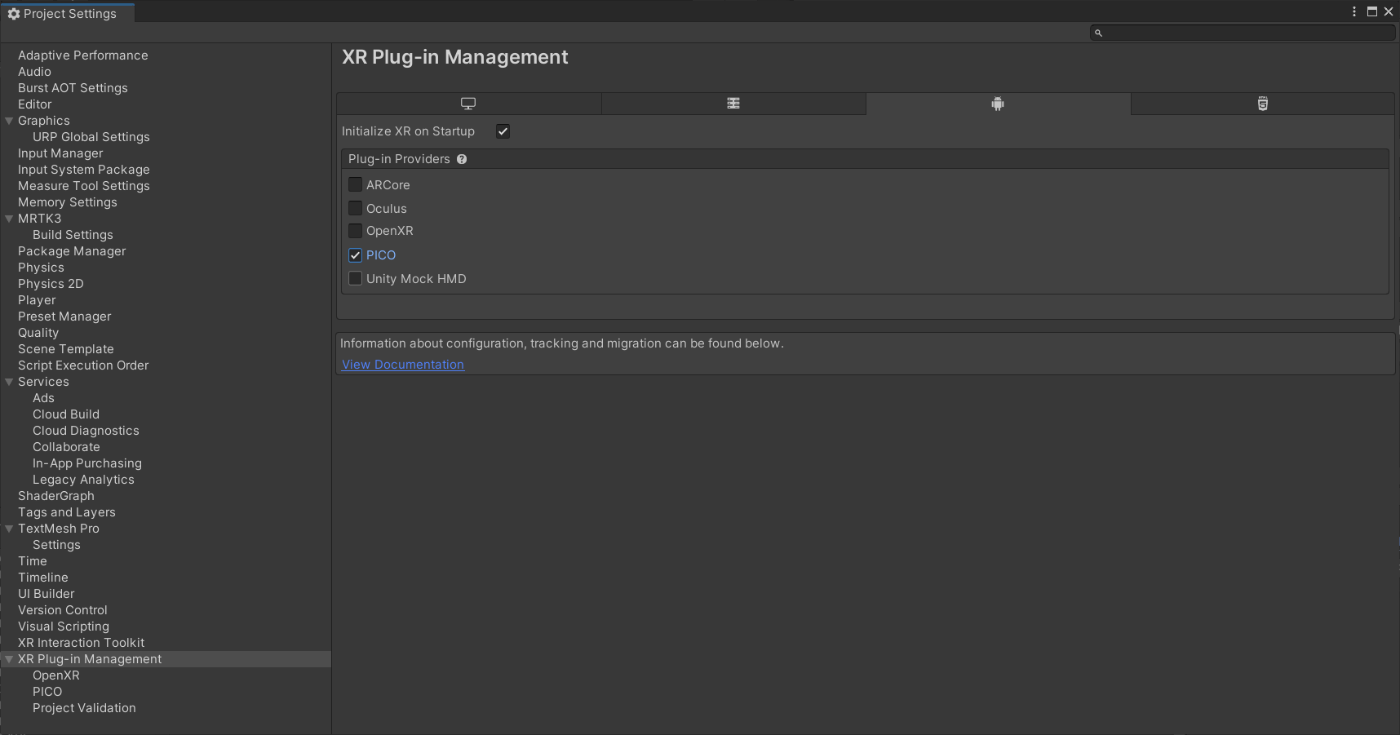Open ShaderGraph settings
Screen dimensions: 1400x735
coord(56,496)
